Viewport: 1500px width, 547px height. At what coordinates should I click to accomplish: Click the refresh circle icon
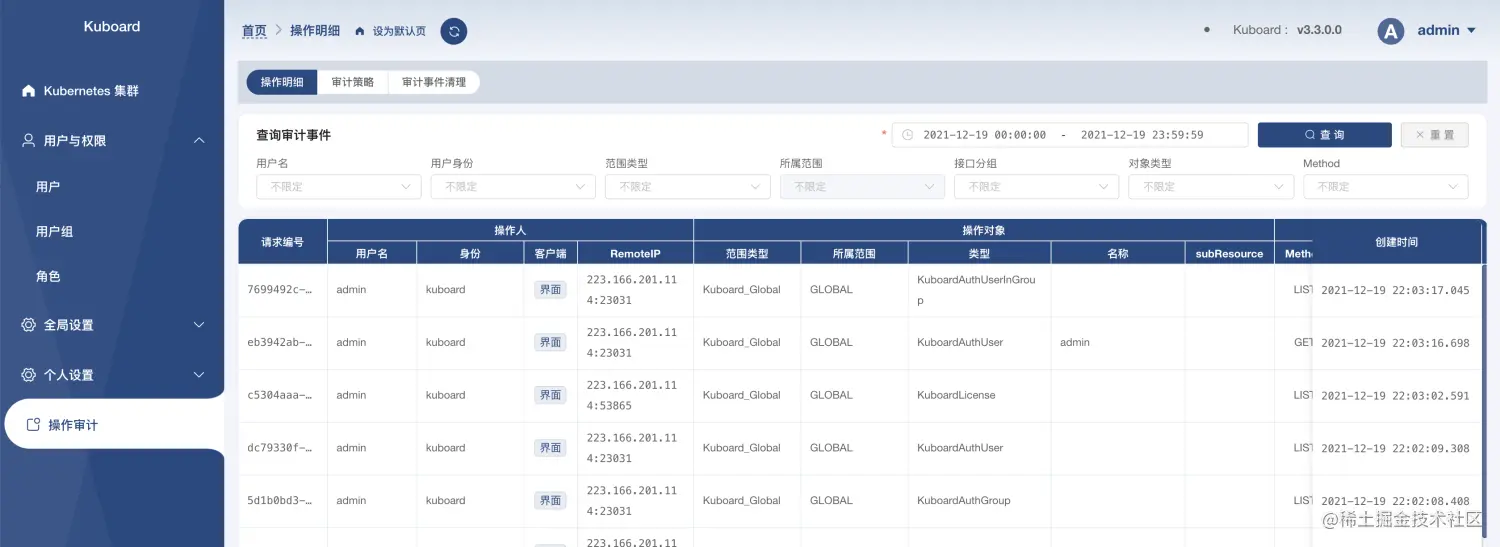click(x=454, y=31)
